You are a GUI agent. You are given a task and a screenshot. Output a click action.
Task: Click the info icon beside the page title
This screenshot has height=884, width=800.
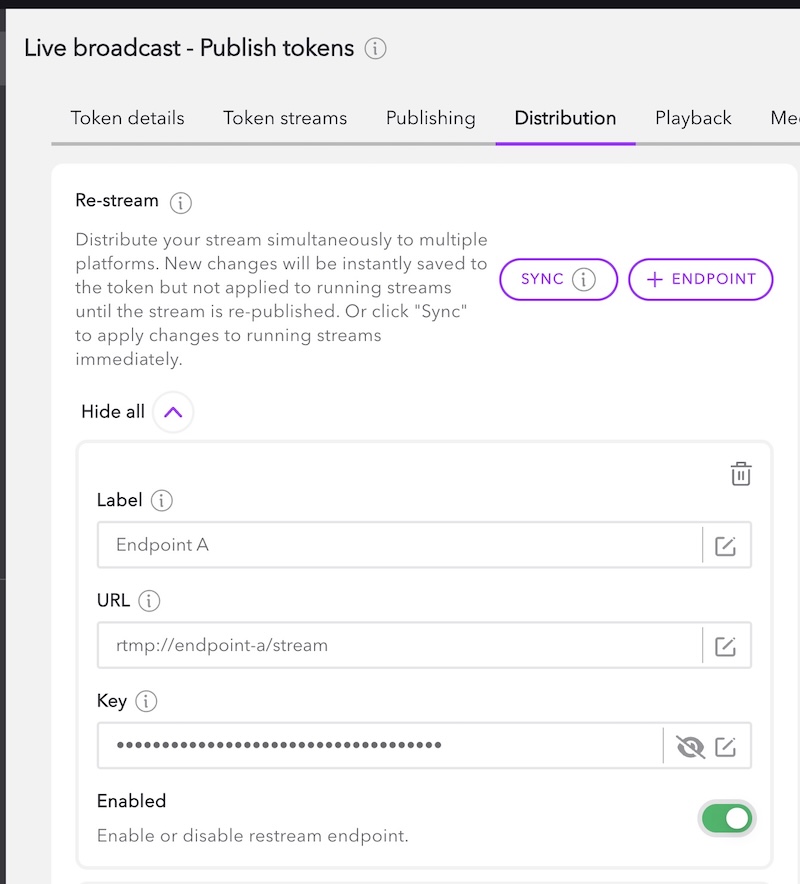375,48
